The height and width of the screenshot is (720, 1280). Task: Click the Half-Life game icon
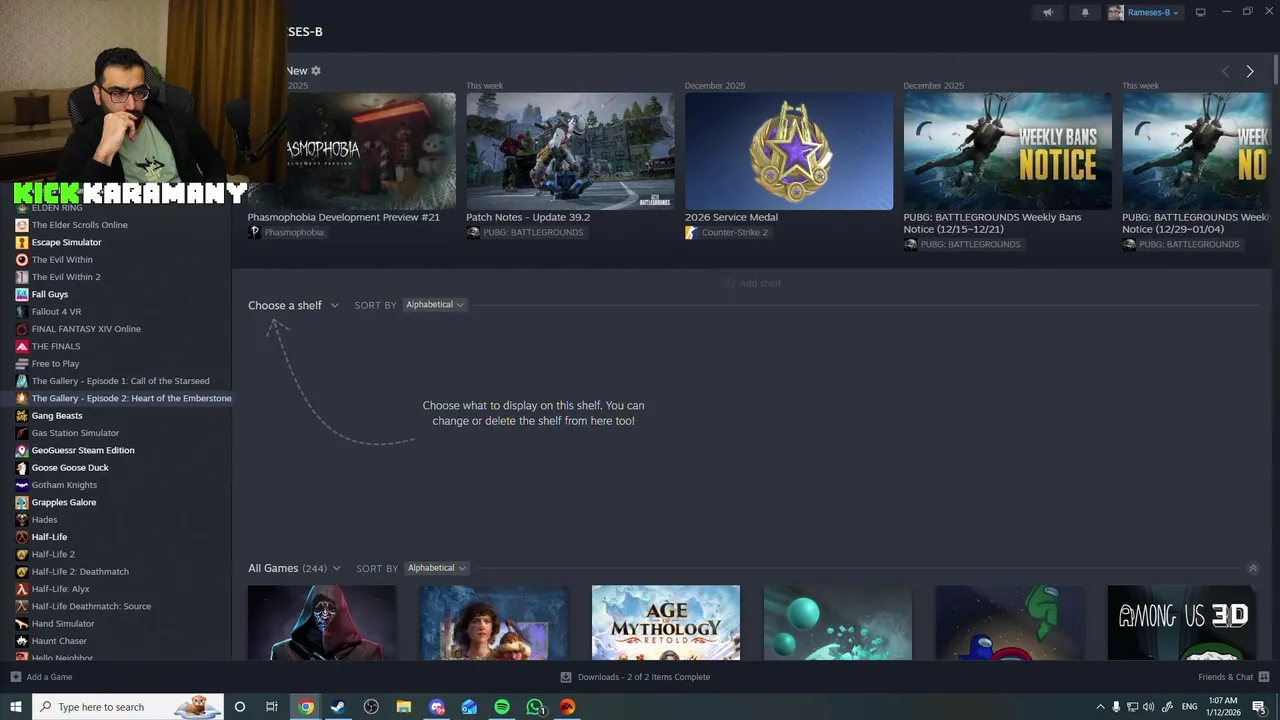click(22, 537)
